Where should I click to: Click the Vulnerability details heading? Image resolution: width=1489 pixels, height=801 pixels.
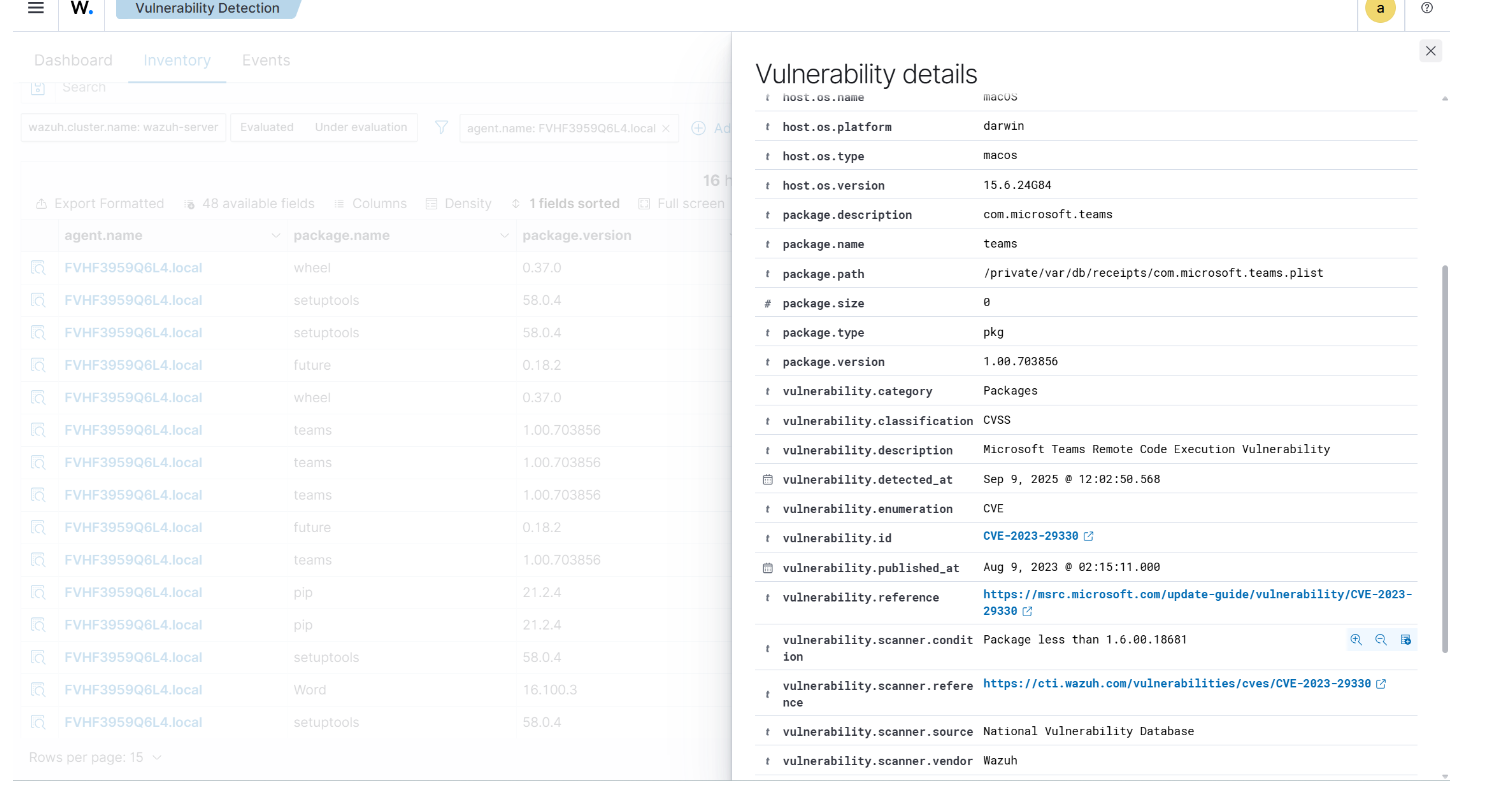pyautogui.click(x=866, y=74)
